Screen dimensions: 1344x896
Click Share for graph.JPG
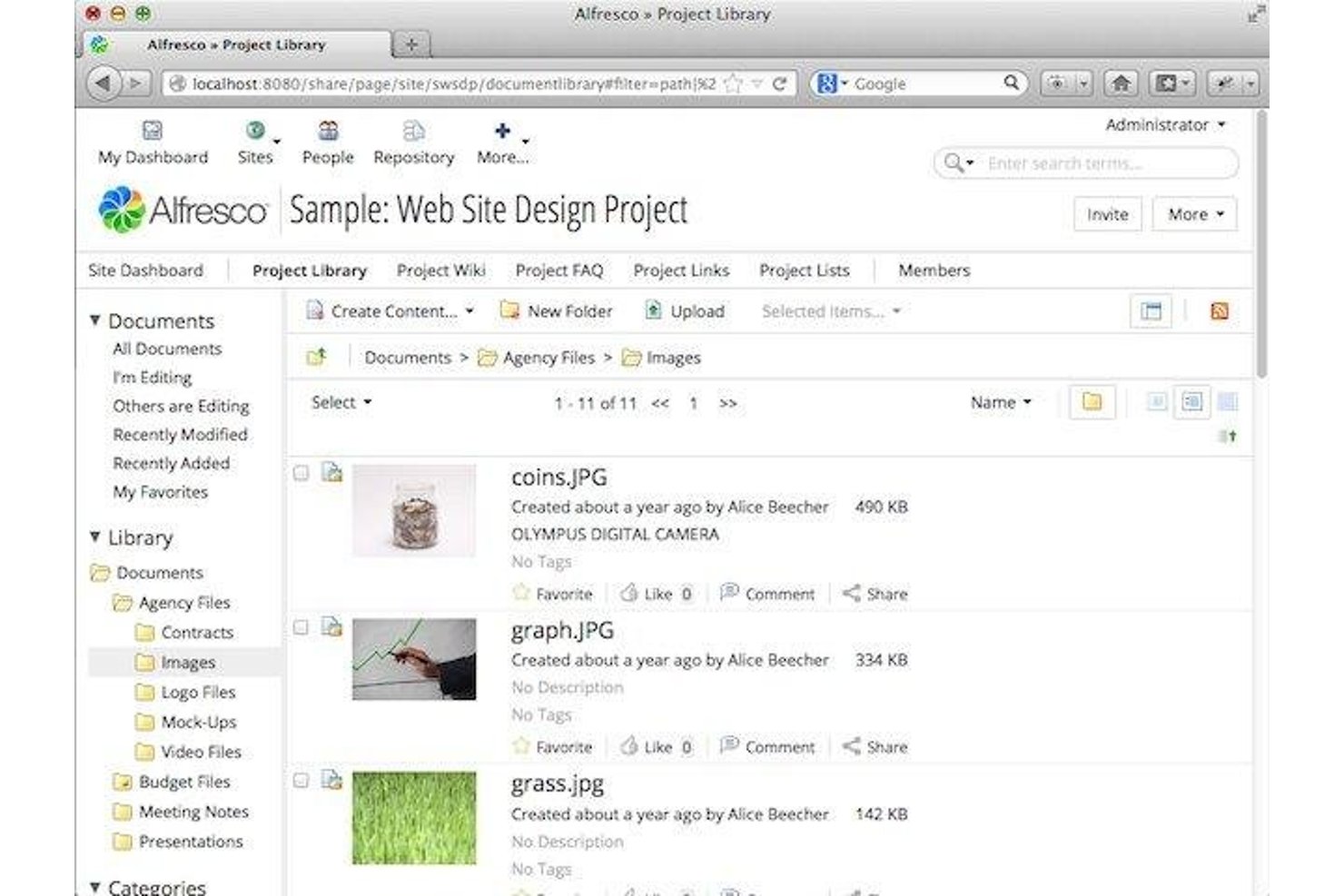pyautogui.click(x=875, y=746)
